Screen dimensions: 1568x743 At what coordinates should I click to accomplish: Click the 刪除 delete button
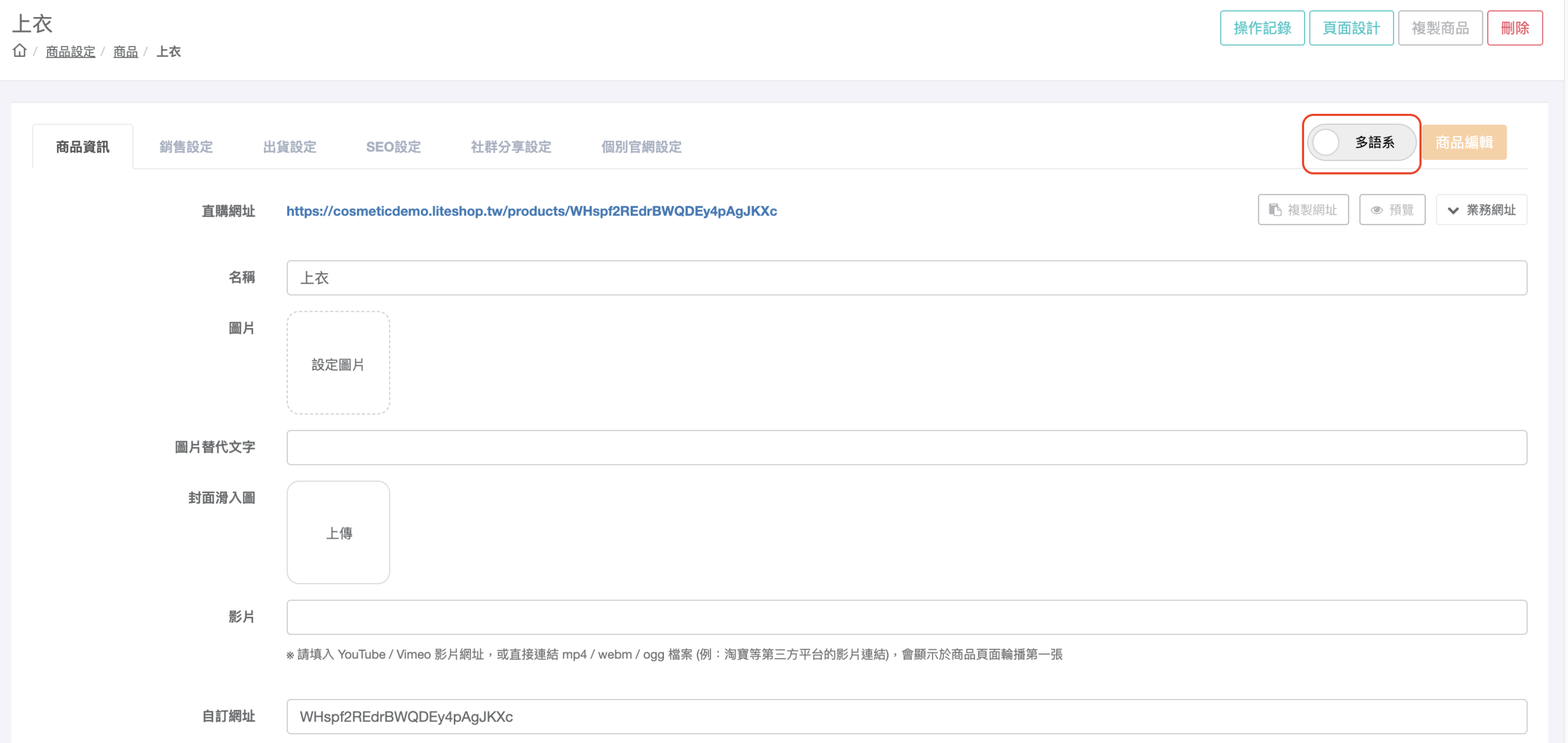click(x=1515, y=28)
